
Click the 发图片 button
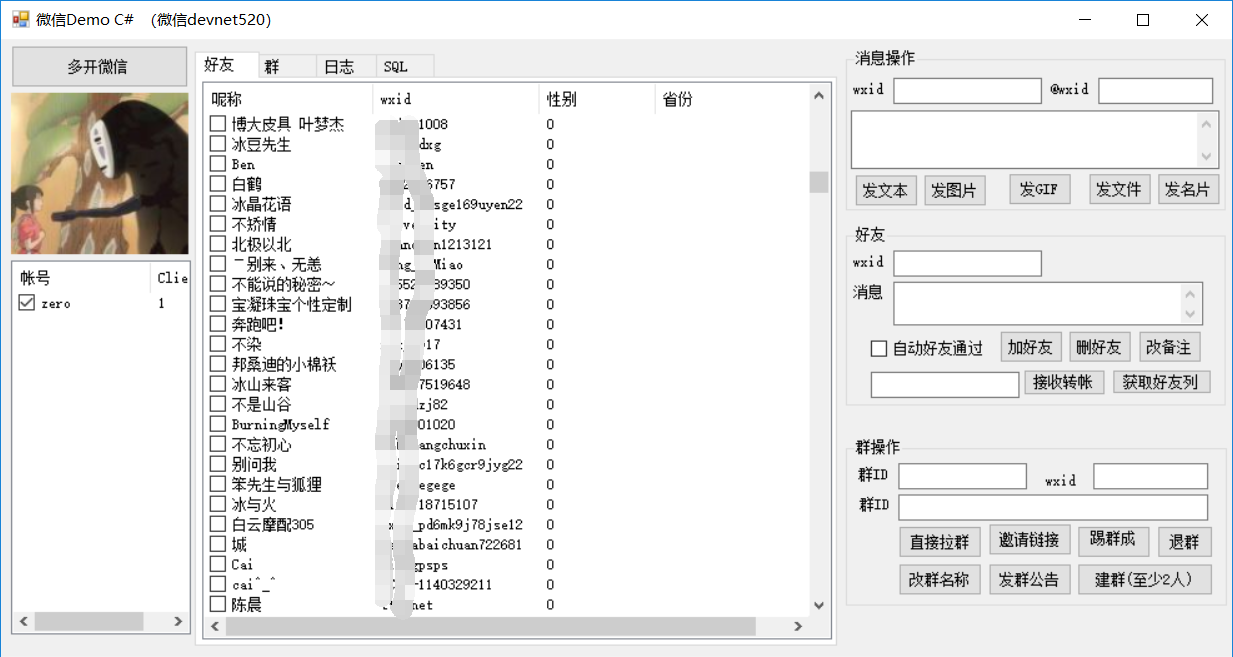[x=954, y=190]
